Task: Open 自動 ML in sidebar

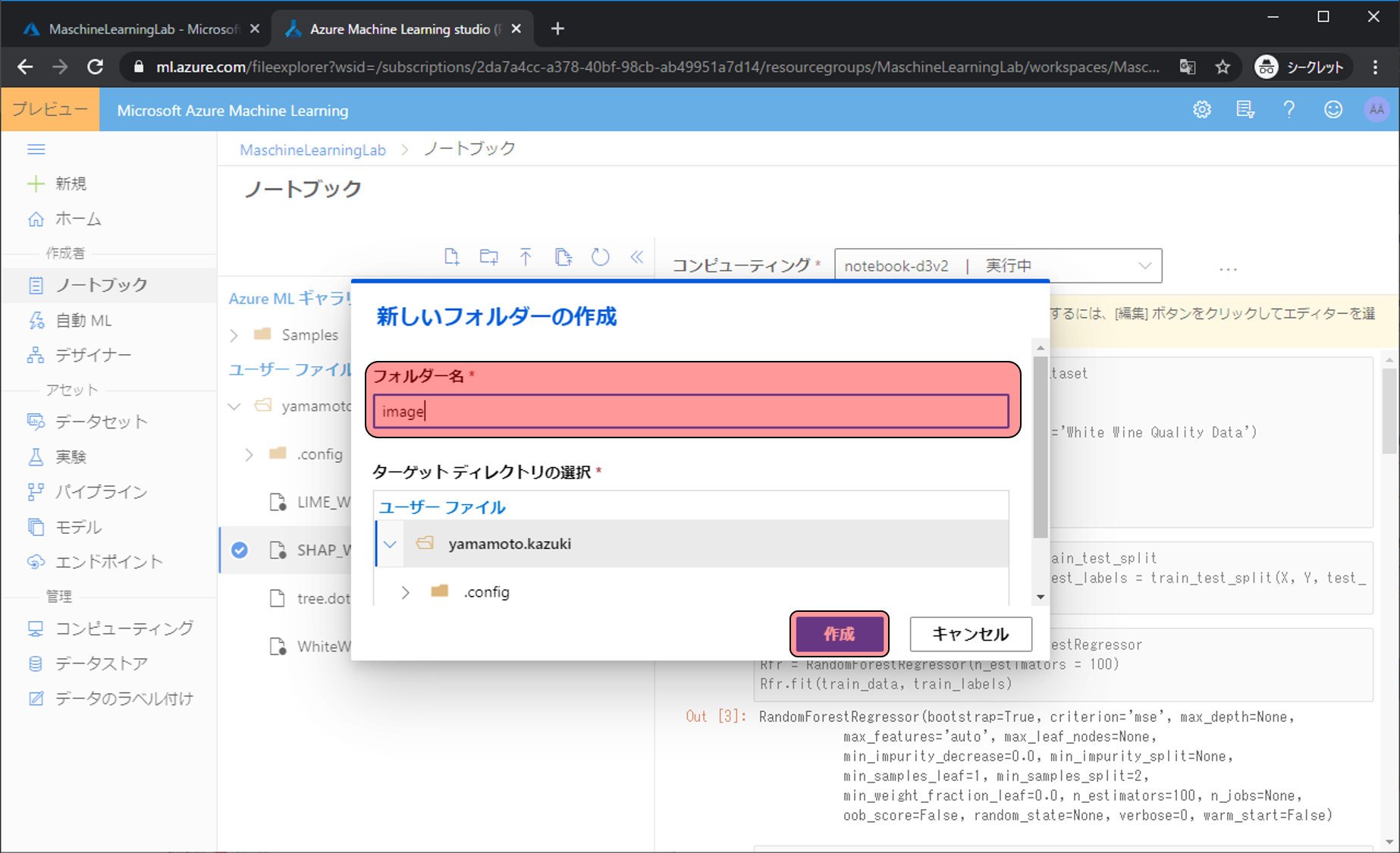Action: (x=83, y=321)
